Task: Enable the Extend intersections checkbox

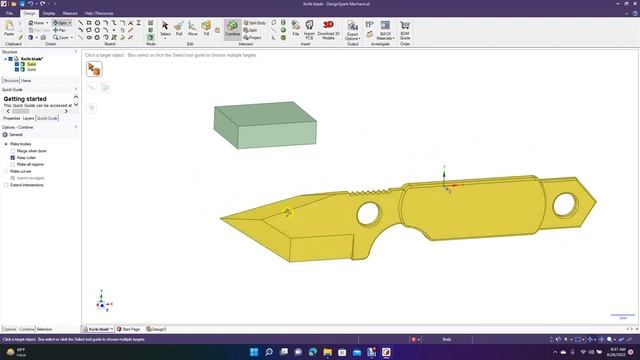Action: click(6, 185)
